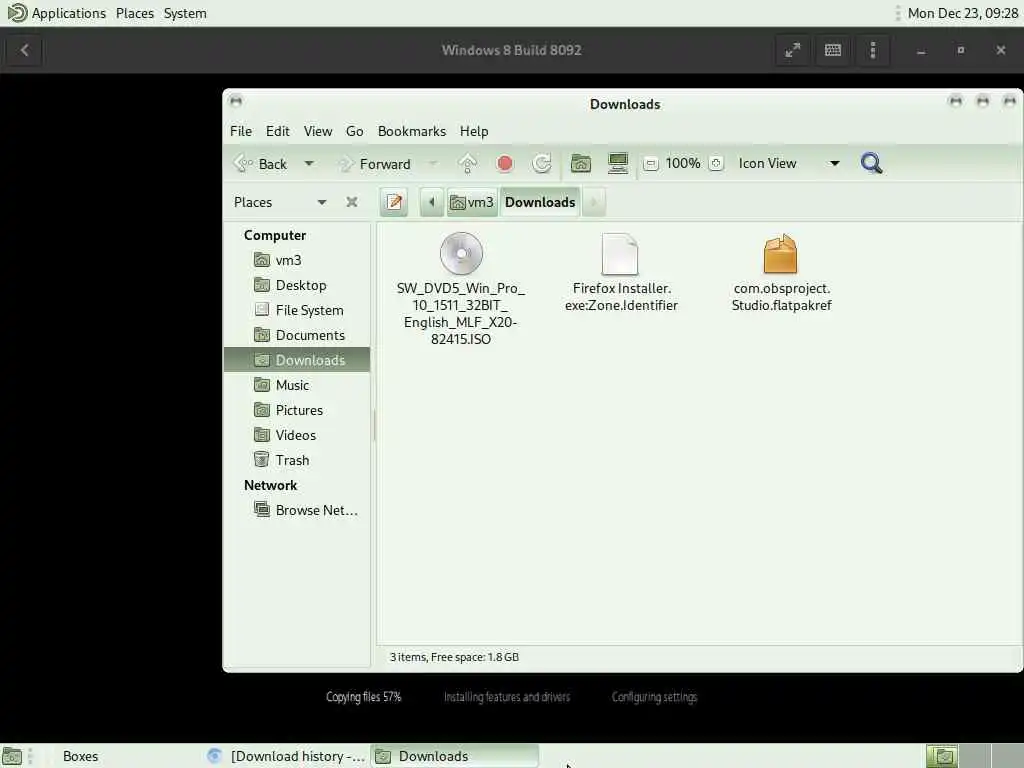Open the View menu
This screenshot has width=1024, height=768.
[x=318, y=131]
